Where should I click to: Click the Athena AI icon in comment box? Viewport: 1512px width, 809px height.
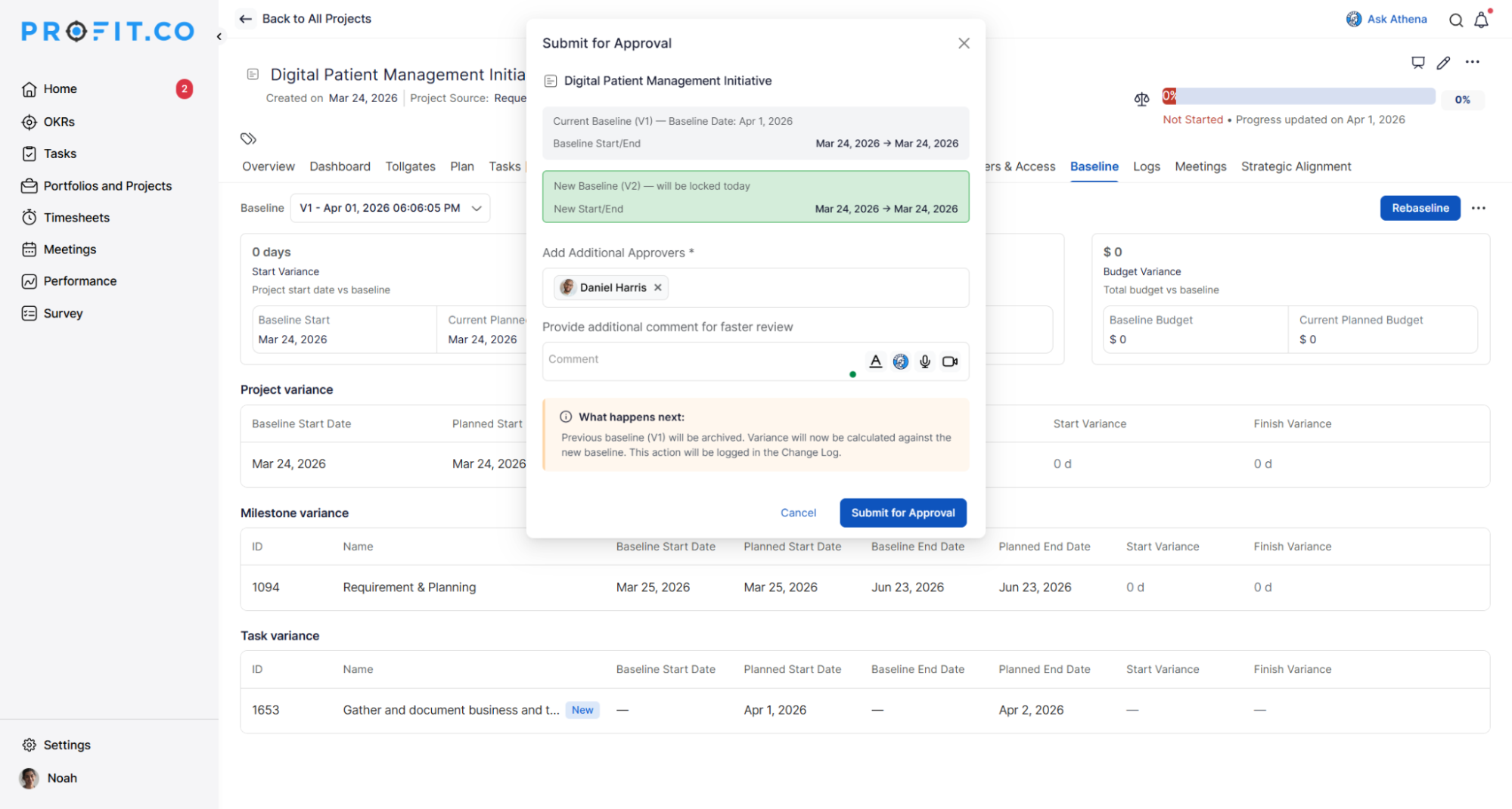(x=900, y=361)
